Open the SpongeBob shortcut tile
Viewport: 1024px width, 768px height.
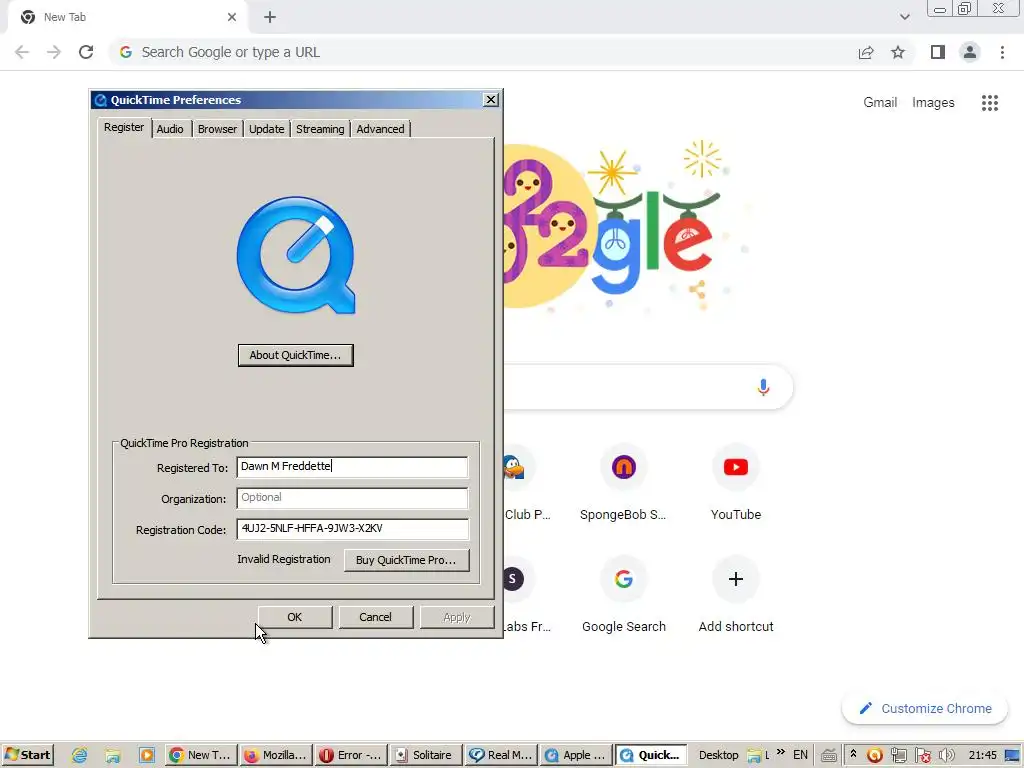click(623, 483)
